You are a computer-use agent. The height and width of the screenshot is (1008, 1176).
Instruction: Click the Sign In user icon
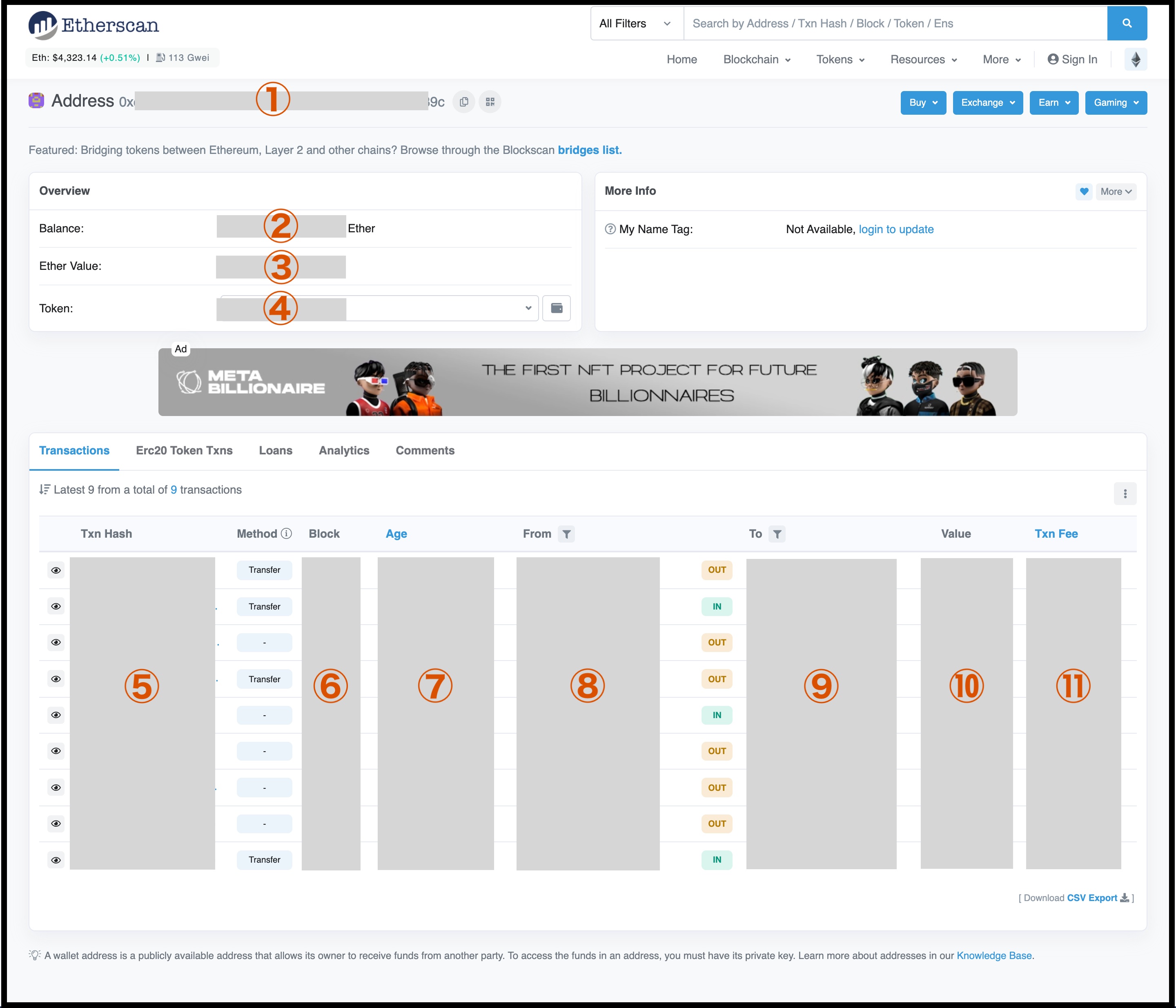tap(1053, 59)
